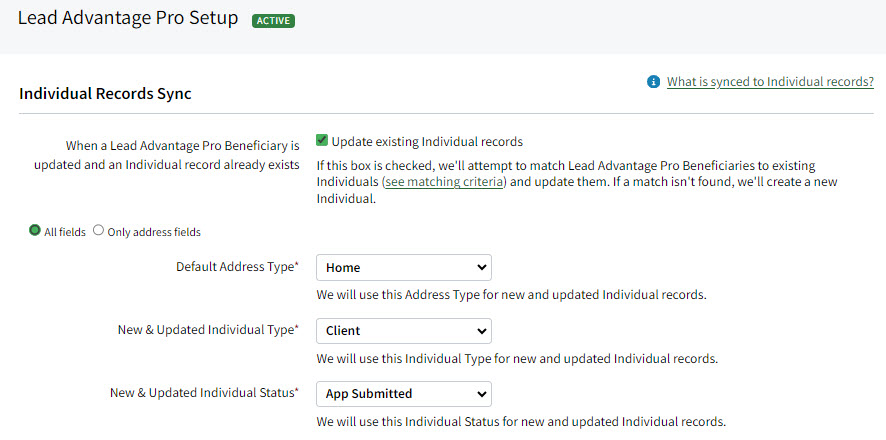Click the blue info icon beside sync help link

pyautogui.click(x=653, y=82)
